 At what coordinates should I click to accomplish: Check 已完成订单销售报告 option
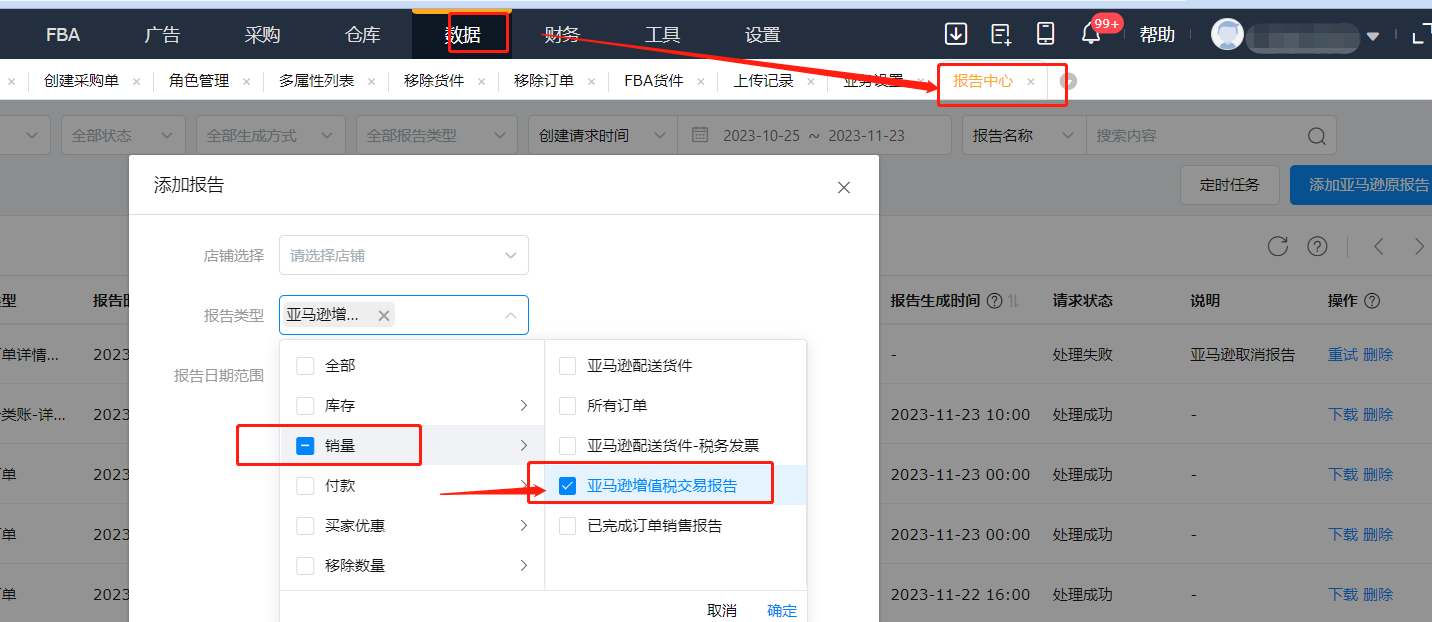tap(567, 526)
